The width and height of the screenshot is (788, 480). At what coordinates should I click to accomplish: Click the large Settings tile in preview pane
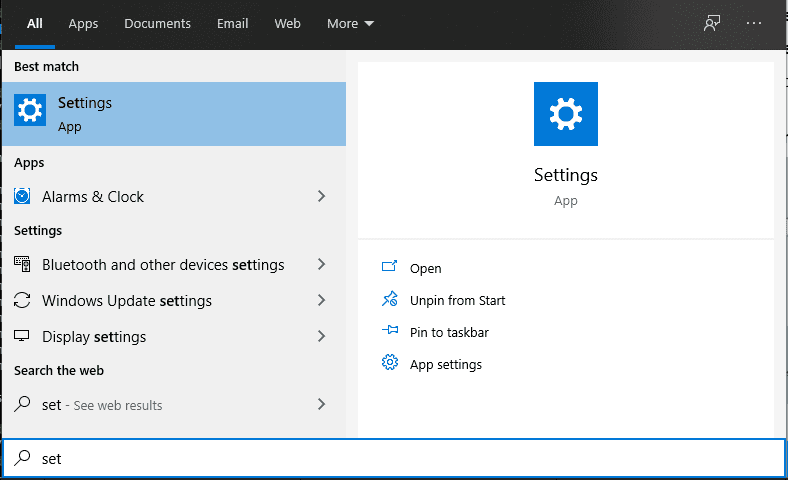pos(565,114)
